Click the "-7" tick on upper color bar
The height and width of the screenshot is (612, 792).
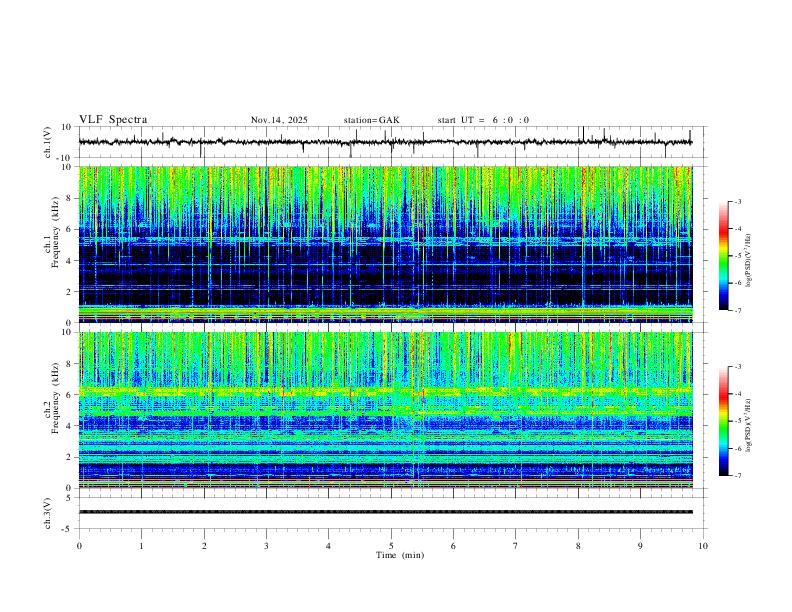[737, 310]
